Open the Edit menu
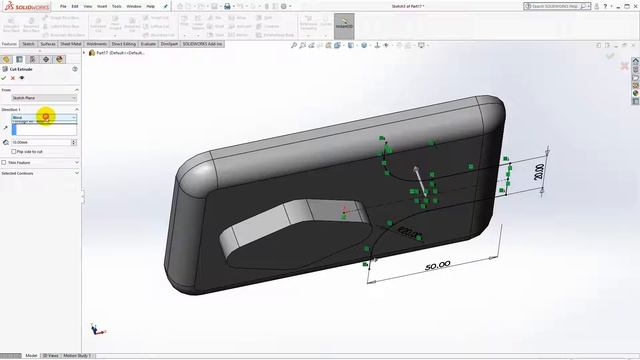Image resolution: width=640 pixels, height=360 pixels. [75, 6]
